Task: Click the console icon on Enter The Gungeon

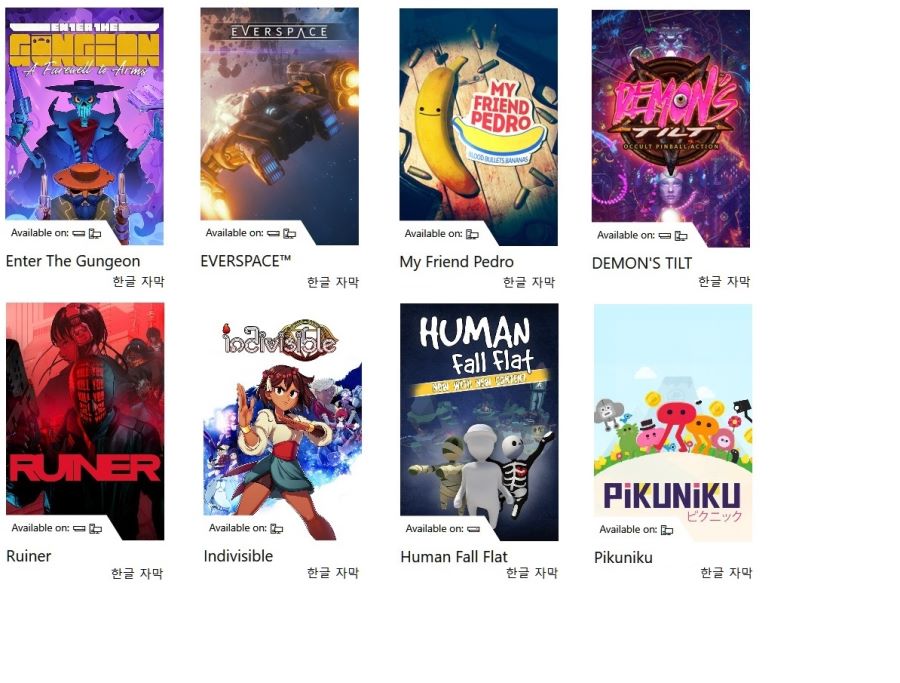Action: click(79, 234)
